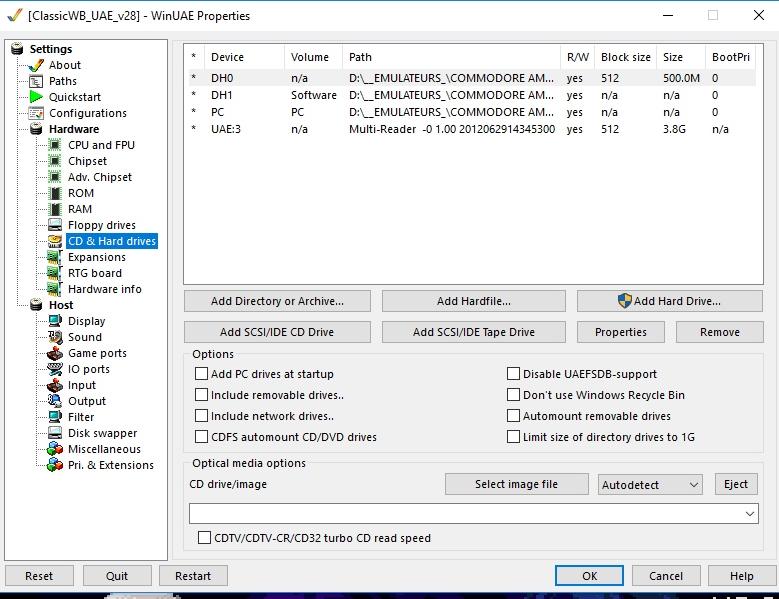Open Properties of selected drive
The image size is (779, 599).
point(621,332)
